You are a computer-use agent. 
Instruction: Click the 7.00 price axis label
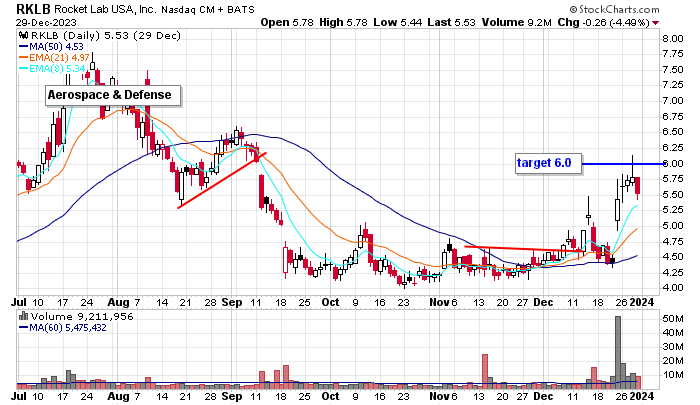coord(672,101)
